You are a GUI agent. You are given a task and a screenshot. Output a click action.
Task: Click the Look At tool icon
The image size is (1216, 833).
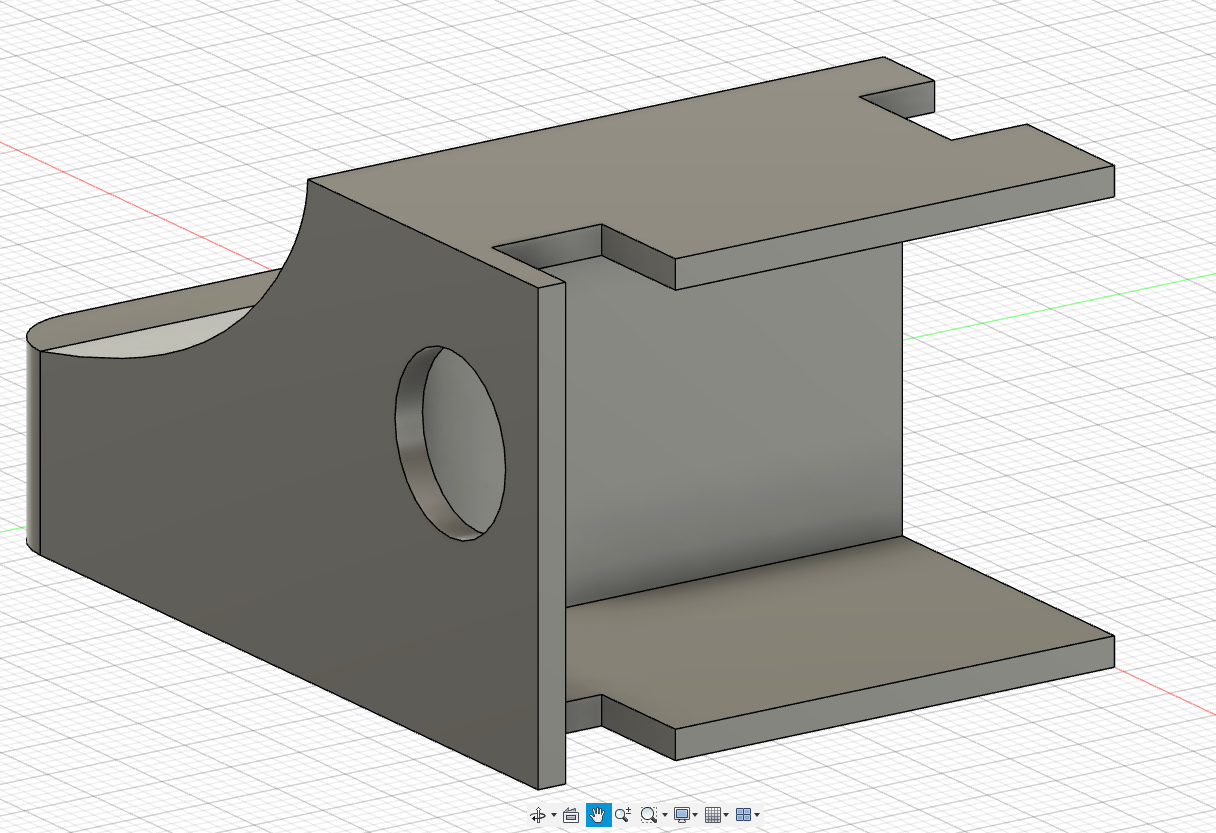[571, 814]
